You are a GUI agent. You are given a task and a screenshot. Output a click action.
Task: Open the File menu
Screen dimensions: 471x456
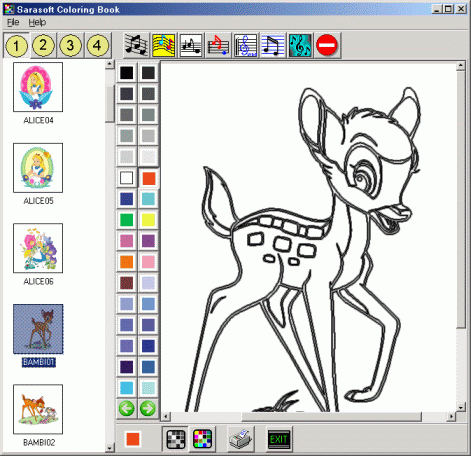click(x=13, y=22)
